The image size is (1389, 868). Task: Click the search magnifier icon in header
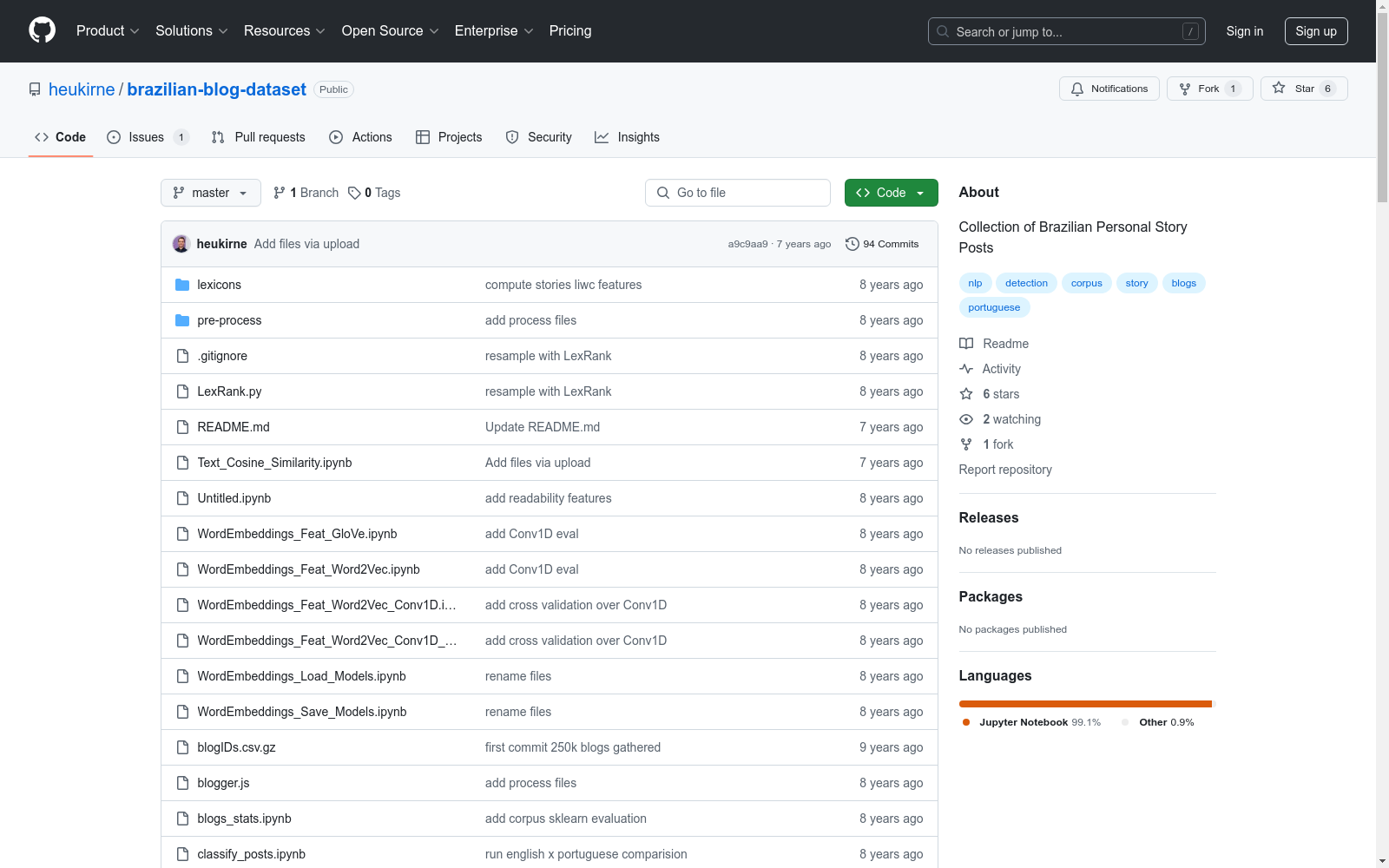coord(943,31)
